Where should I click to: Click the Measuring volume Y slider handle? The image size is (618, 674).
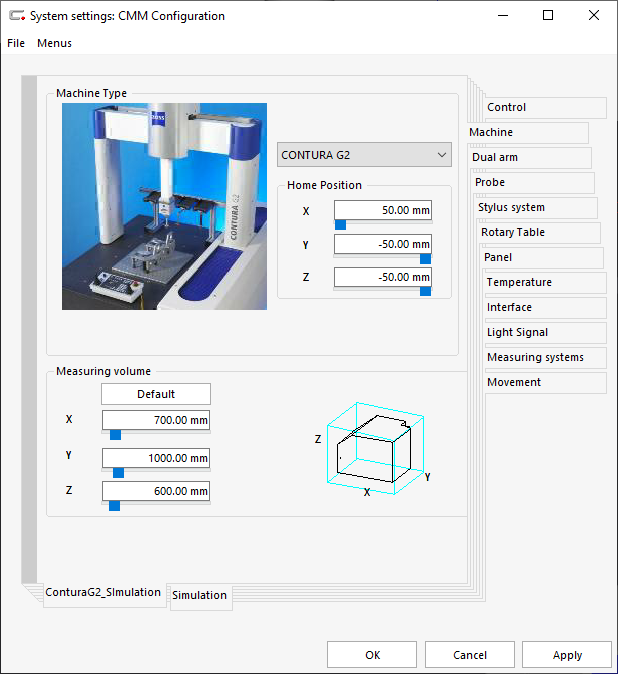118,473
